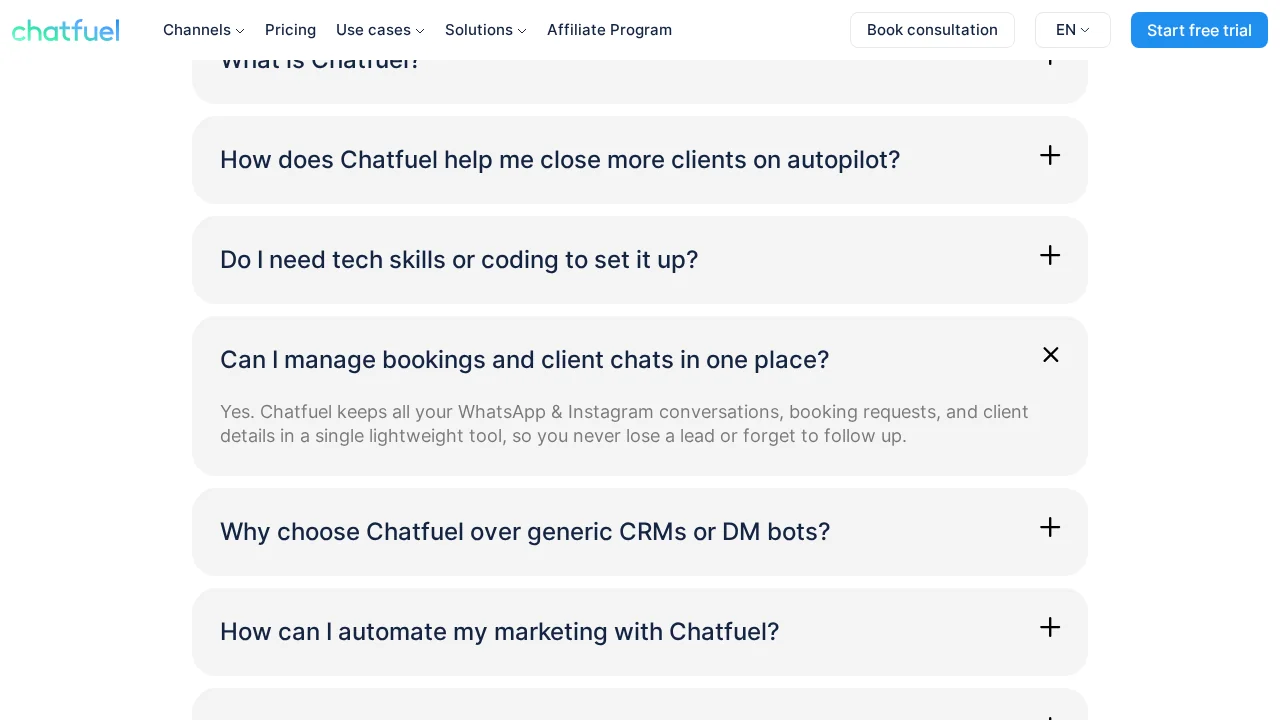This screenshot has height=720, width=1280.
Task: Select the bookings and client chats question heading
Action: pyautogui.click(x=524, y=360)
